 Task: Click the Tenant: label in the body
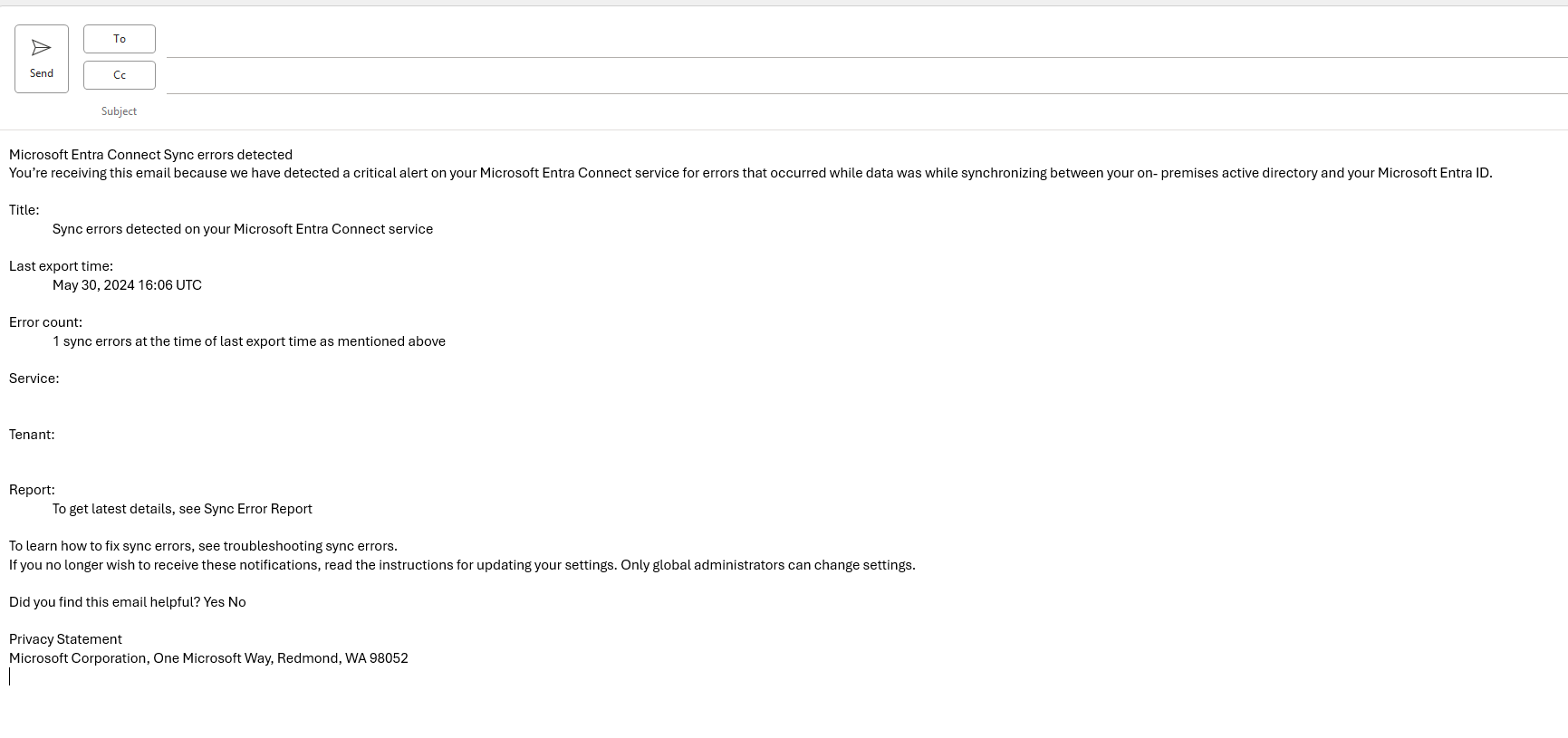pyautogui.click(x=32, y=434)
